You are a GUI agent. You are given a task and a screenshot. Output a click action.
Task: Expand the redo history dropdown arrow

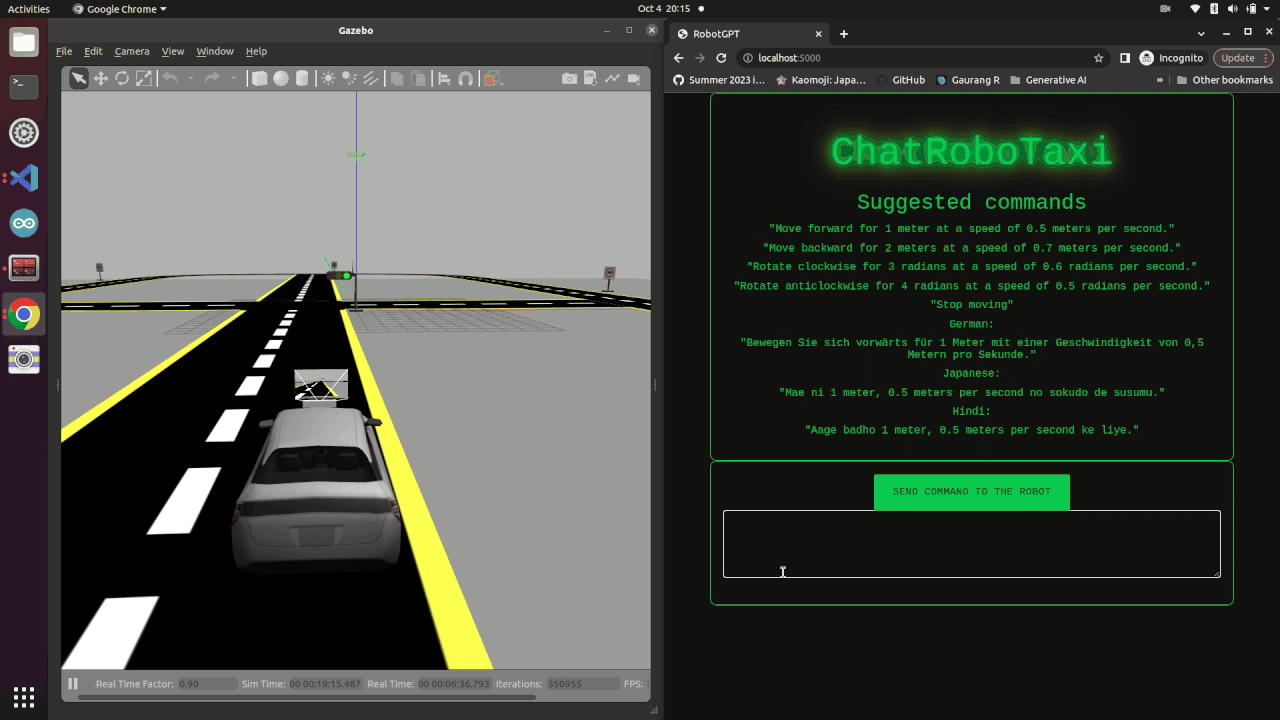click(234, 79)
